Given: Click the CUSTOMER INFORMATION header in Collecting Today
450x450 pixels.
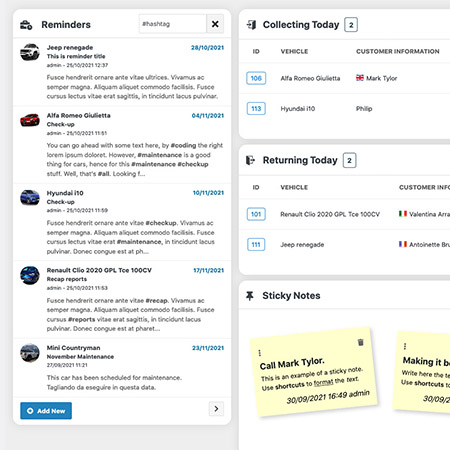Looking at the screenshot, I should click(x=398, y=51).
